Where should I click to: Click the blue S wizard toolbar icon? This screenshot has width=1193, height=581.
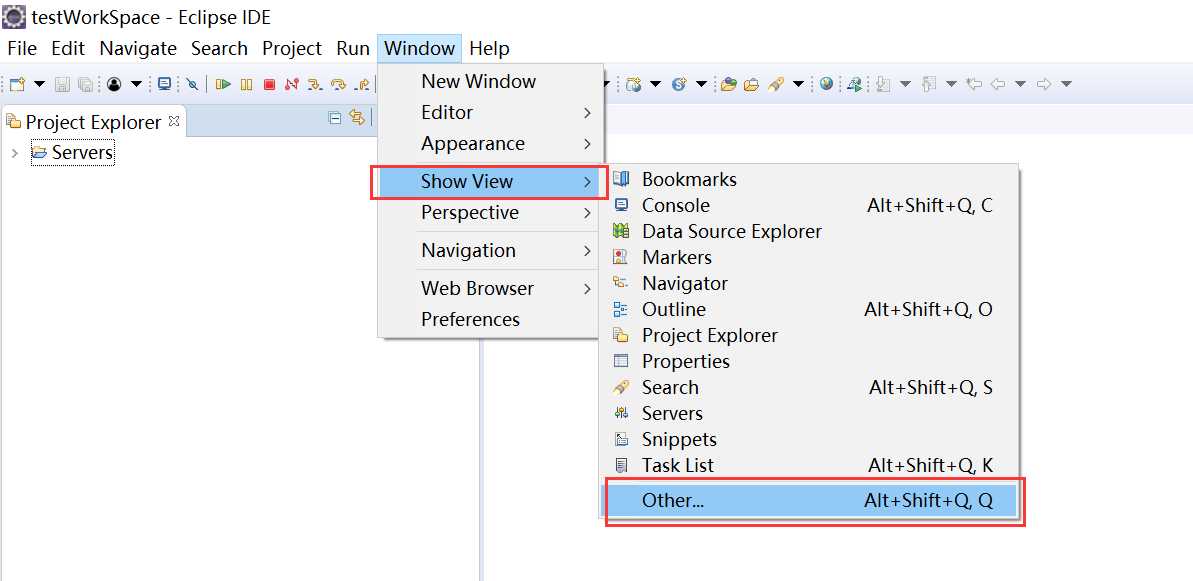tap(679, 84)
